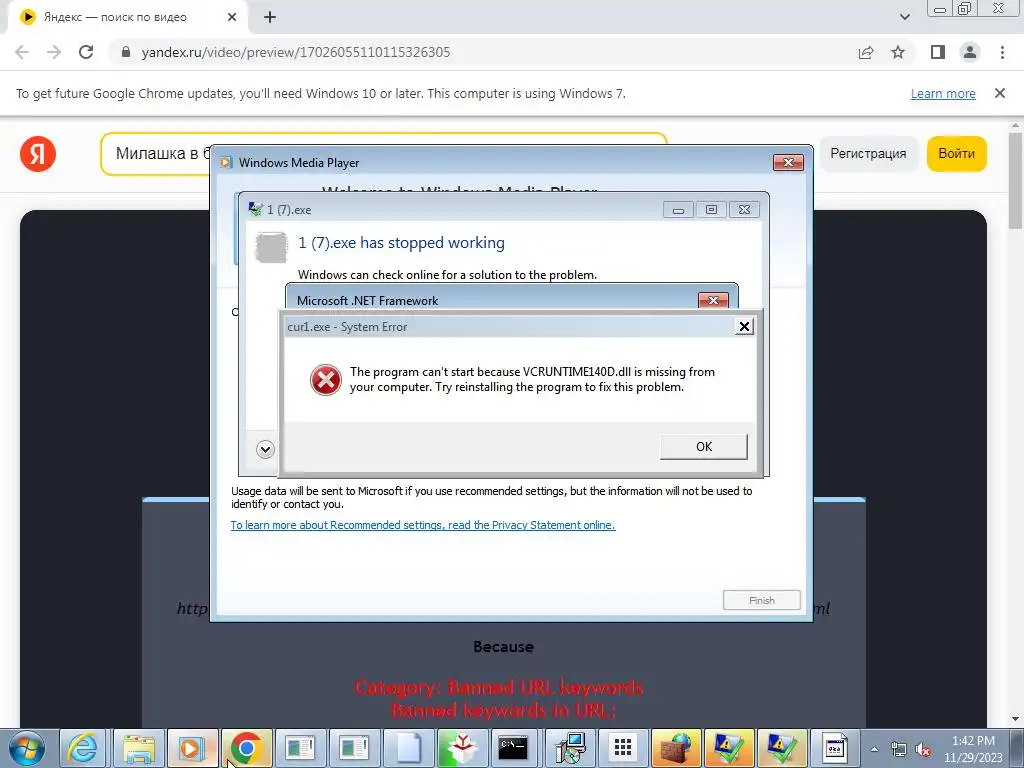1024x768 pixels.
Task: Launch Internet Explorer from taskbar
Action: pos(83,748)
